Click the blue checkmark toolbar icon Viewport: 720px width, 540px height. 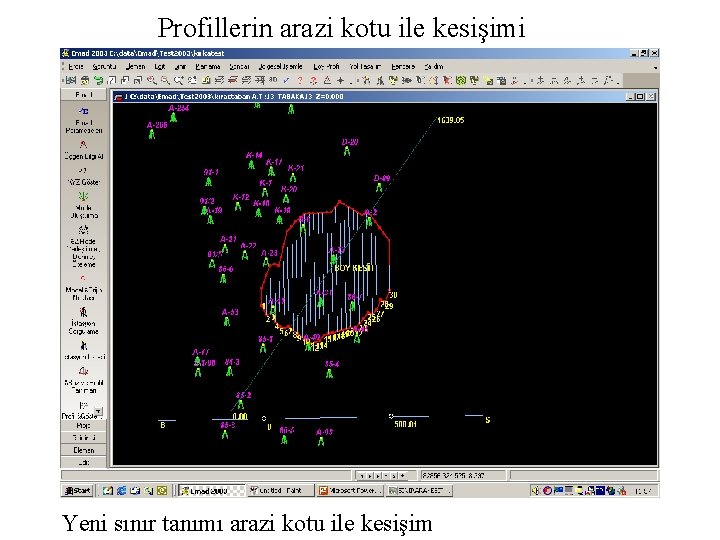(286, 80)
